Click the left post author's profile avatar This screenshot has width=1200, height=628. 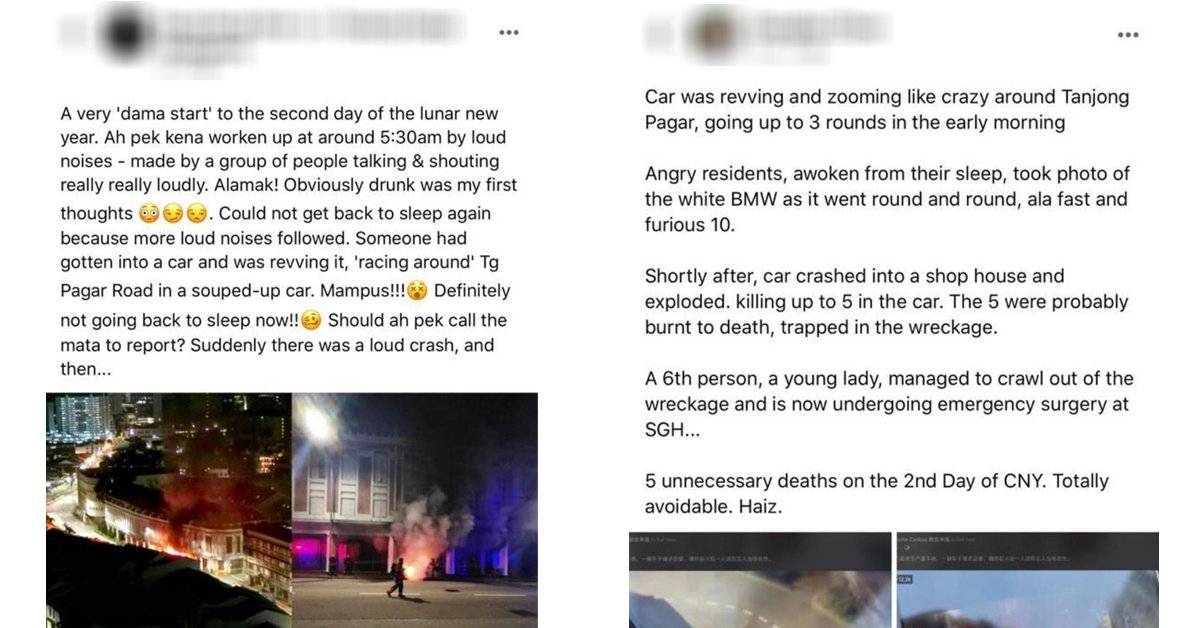tap(127, 34)
